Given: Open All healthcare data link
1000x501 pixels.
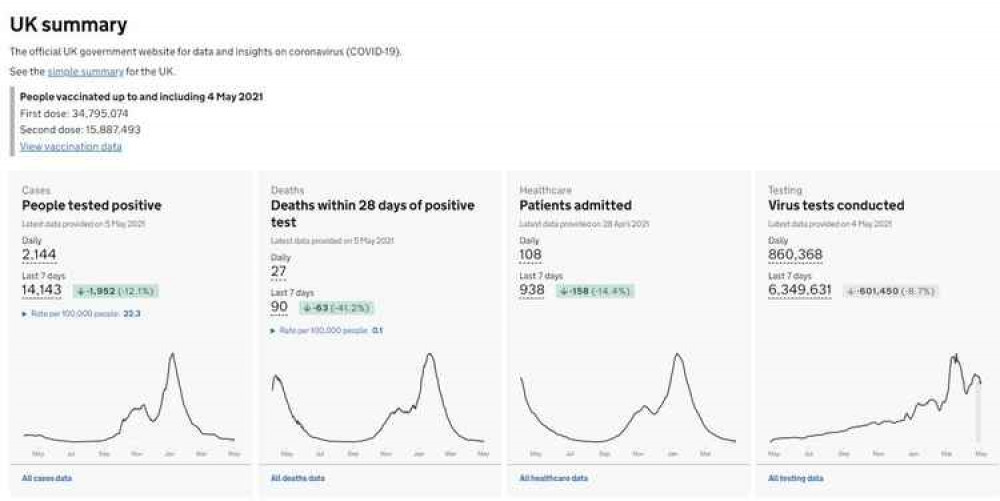Looking at the screenshot, I should tap(551, 478).
